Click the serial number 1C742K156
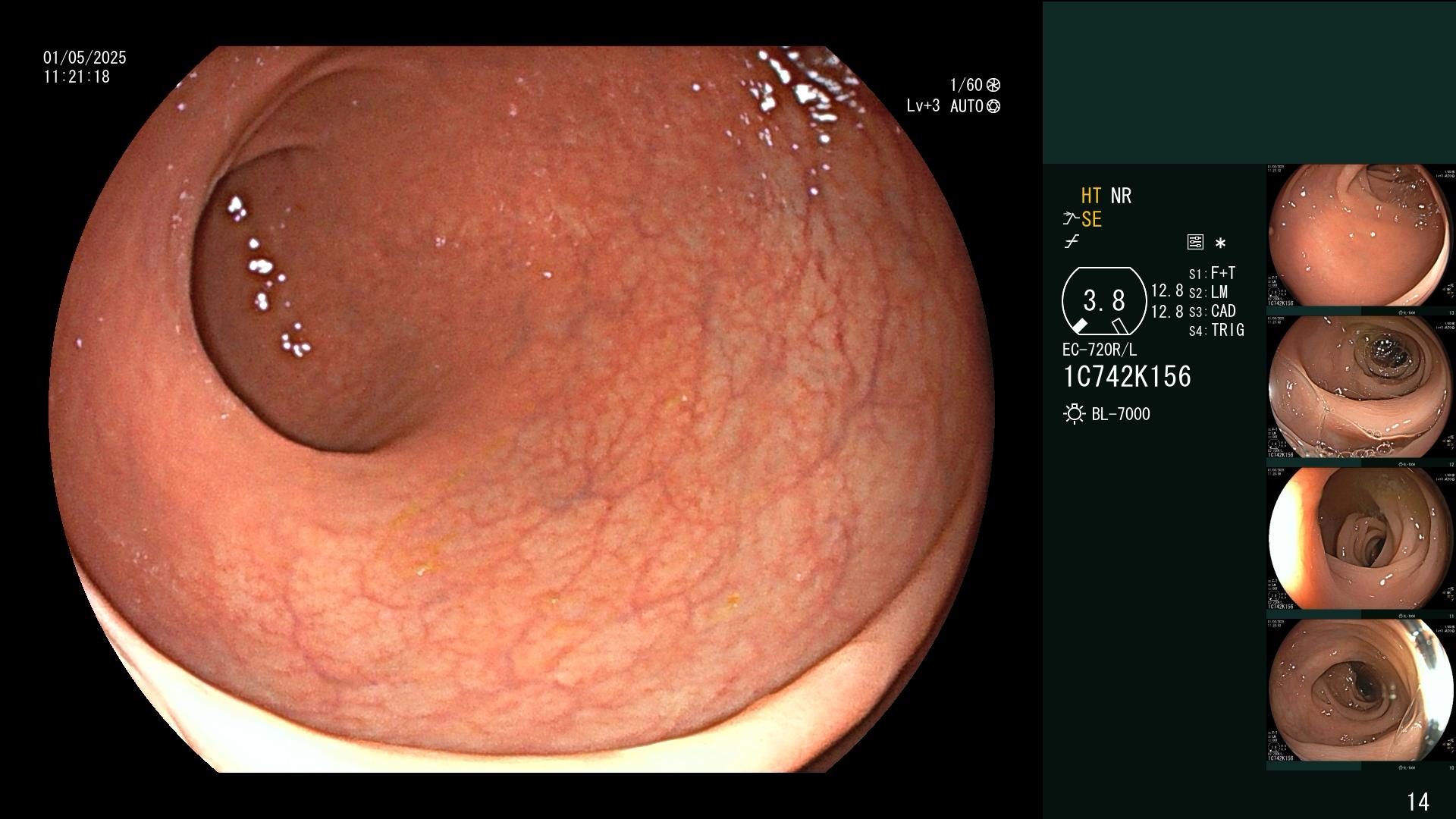Screen dimensions: 1456x819 1128,377
